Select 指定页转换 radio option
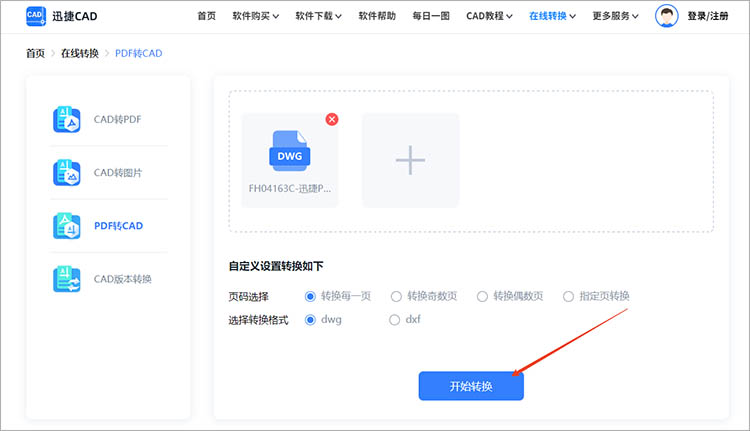This screenshot has width=750, height=431. [x=568, y=297]
